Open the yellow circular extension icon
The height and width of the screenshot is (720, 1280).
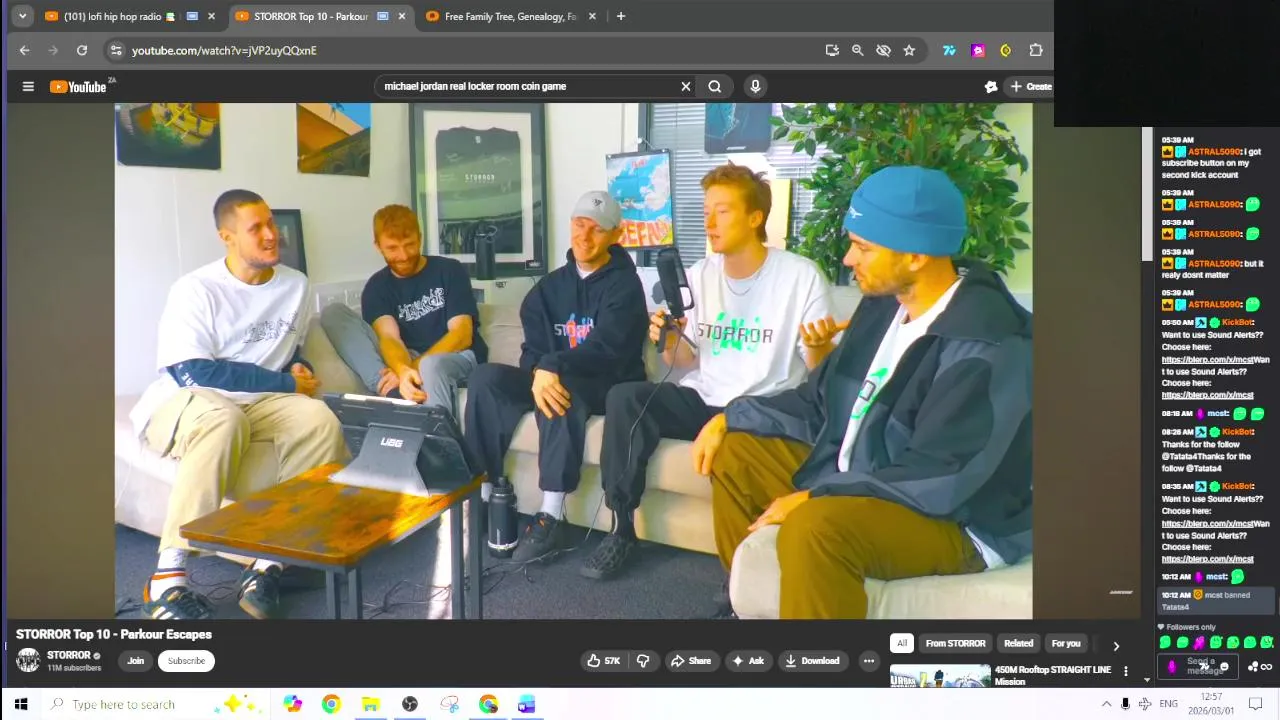coord(1006,50)
